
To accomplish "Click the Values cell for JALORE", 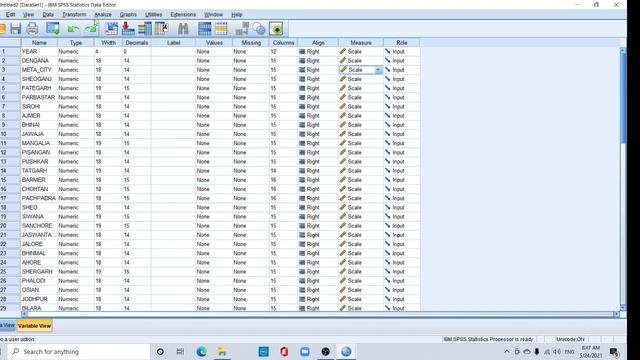I will (214, 244).
